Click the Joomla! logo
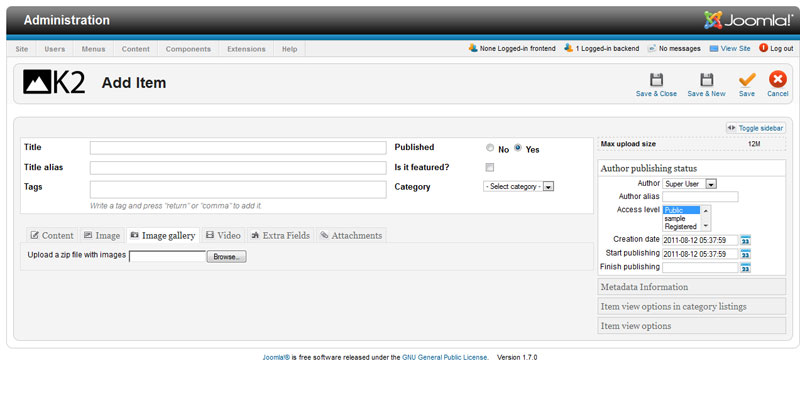This screenshot has height=398, width=800. (748, 20)
